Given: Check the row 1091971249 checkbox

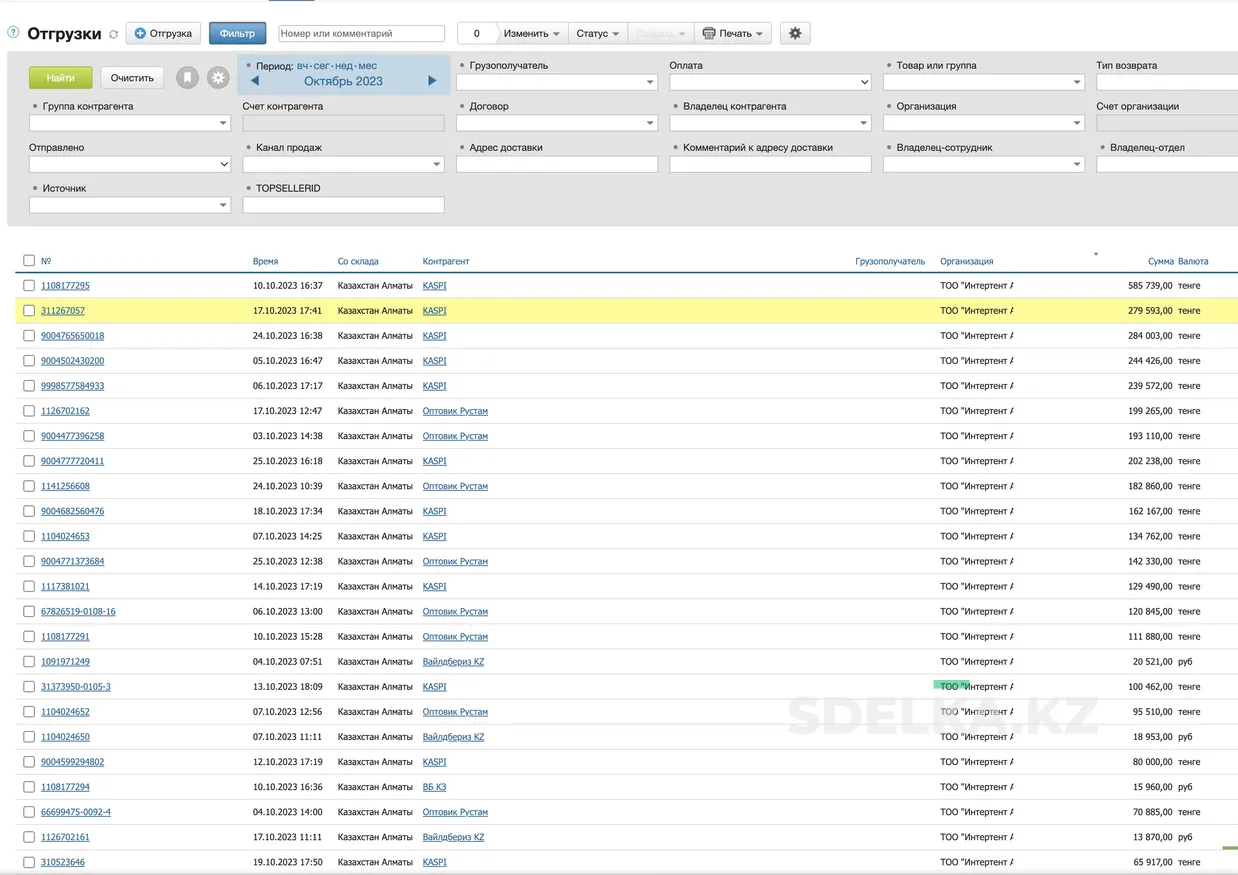Looking at the screenshot, I should [29, 661].
